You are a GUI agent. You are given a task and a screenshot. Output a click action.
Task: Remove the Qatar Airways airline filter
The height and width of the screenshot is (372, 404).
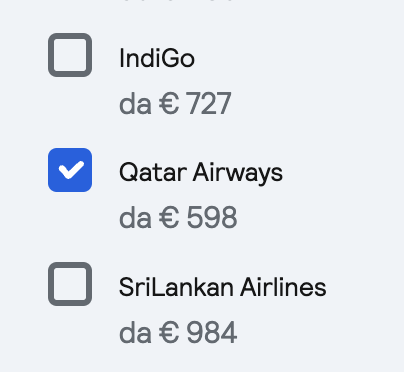pyautogui.click(x=70, y=170)
